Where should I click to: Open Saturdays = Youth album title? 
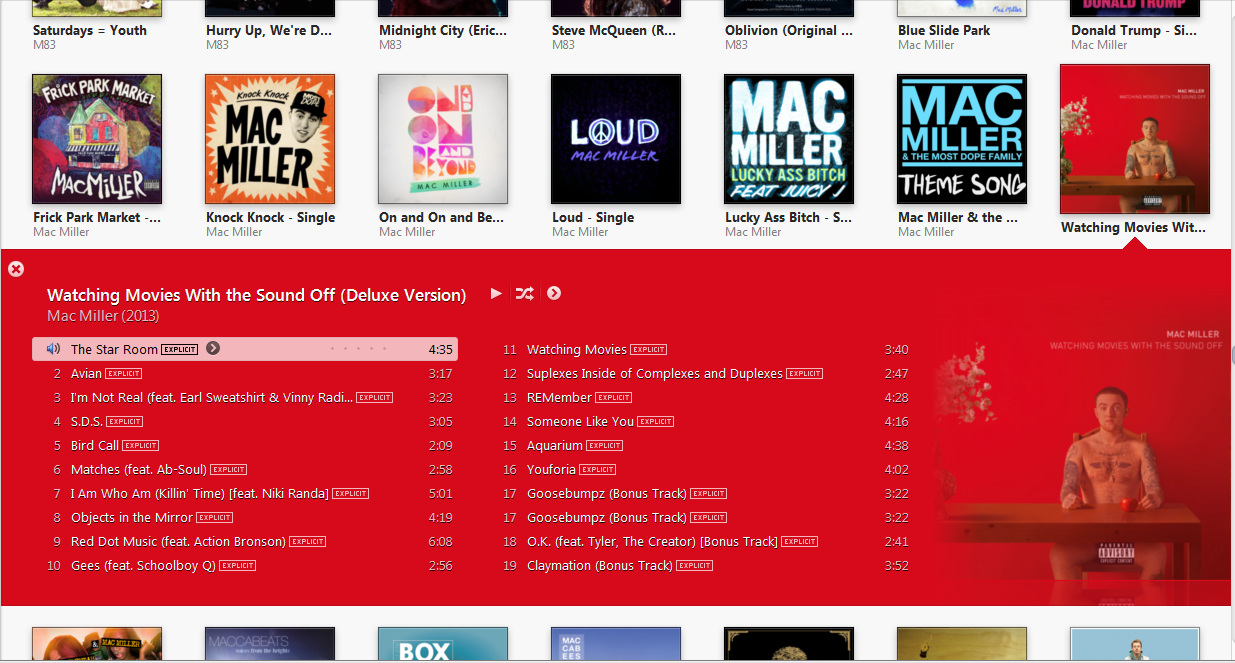[90, 30]
